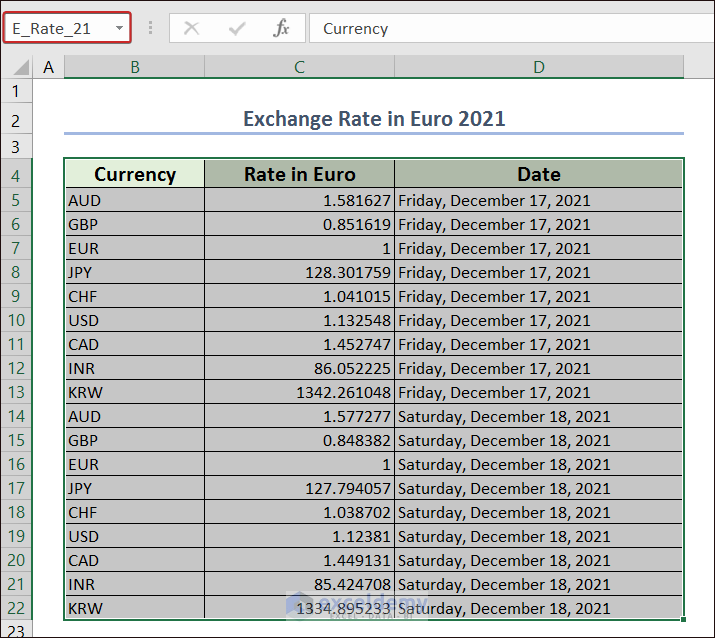Select row 4 header
The height and width of the screenshot is (638, 715).
click(16, 175)
